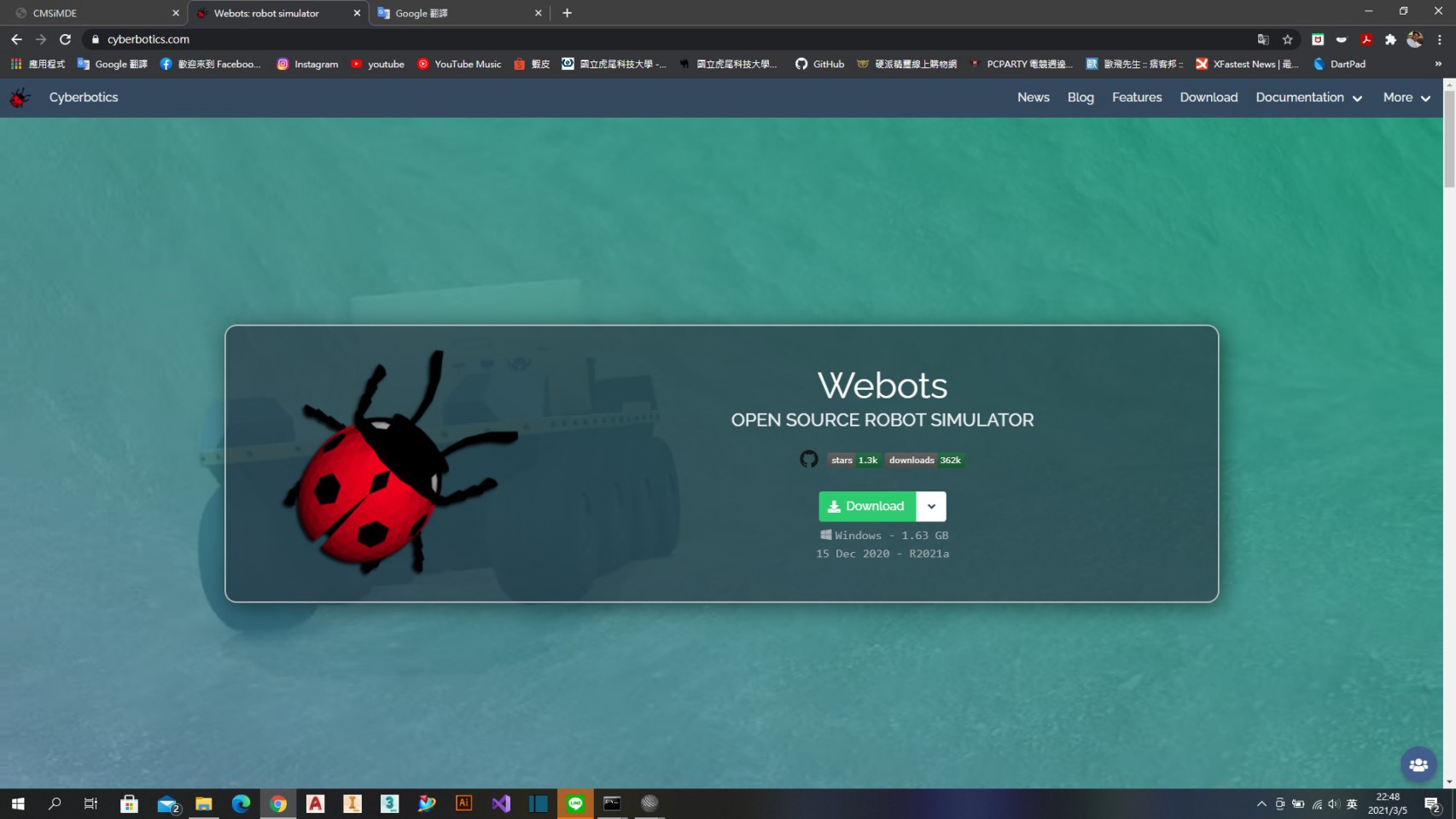Open the command prompt taskbar icon

[x=612, y=804]
